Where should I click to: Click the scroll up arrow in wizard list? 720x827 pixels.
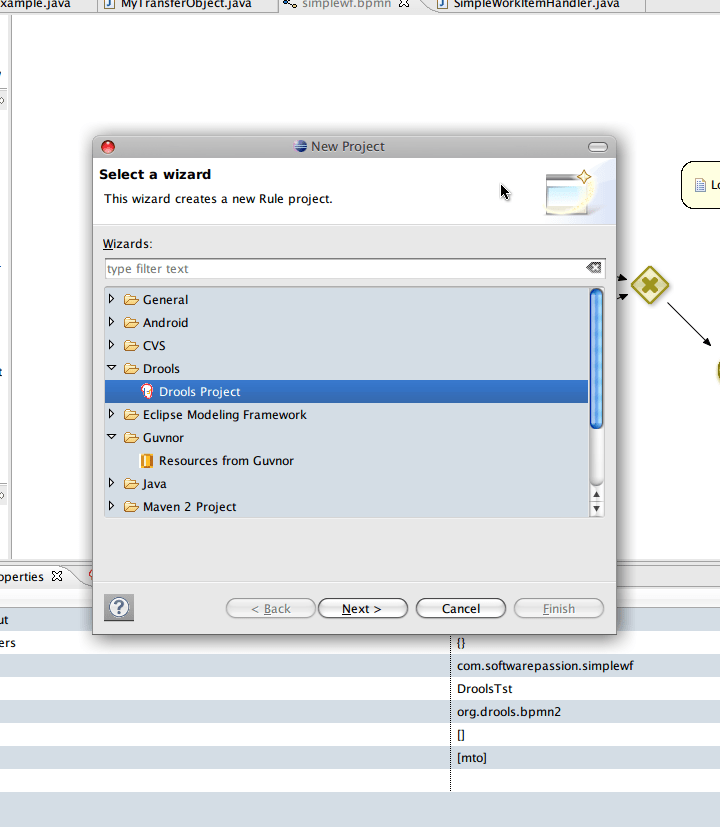coord(596,494)
